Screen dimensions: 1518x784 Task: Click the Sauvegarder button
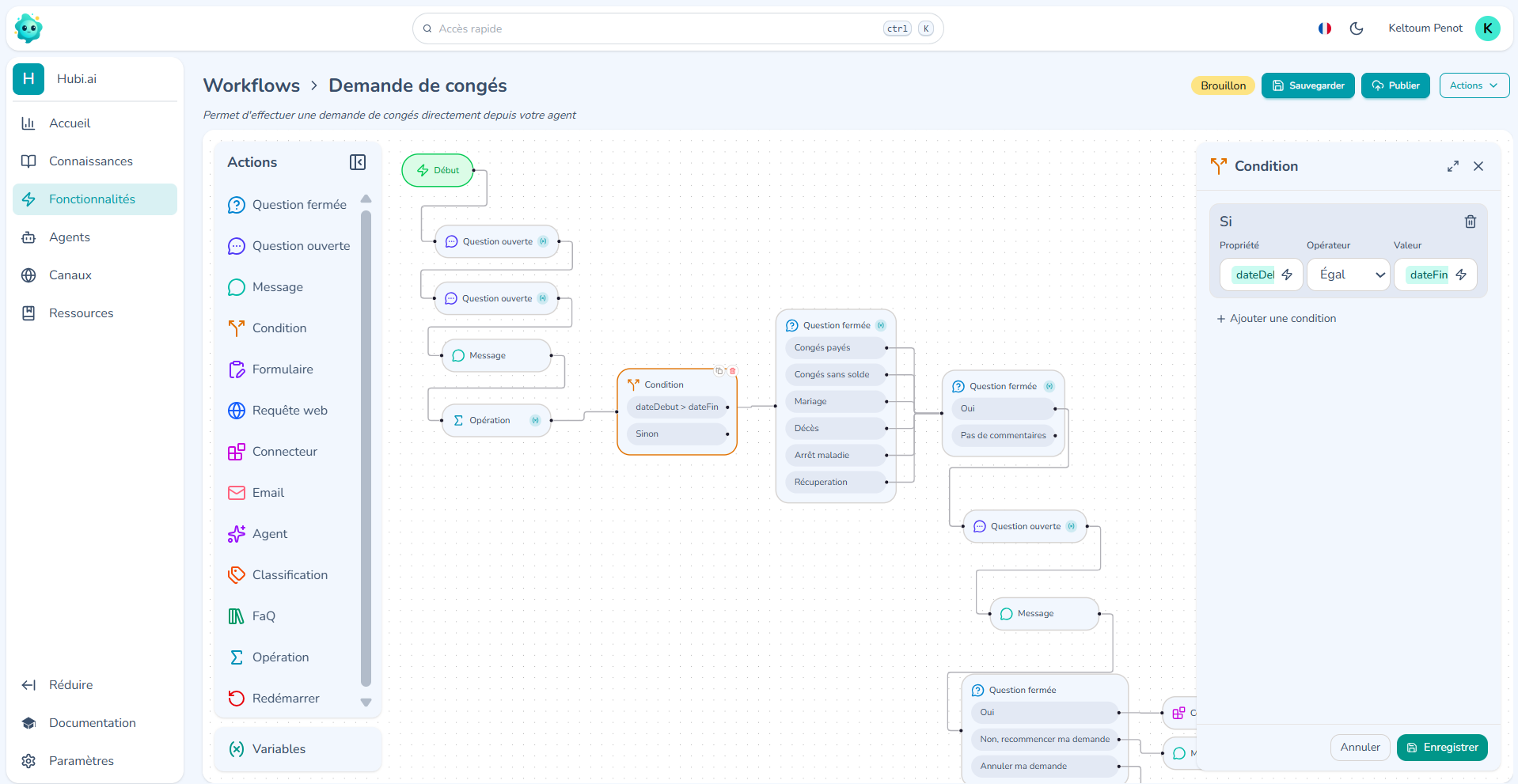[x=1307, y=85]
